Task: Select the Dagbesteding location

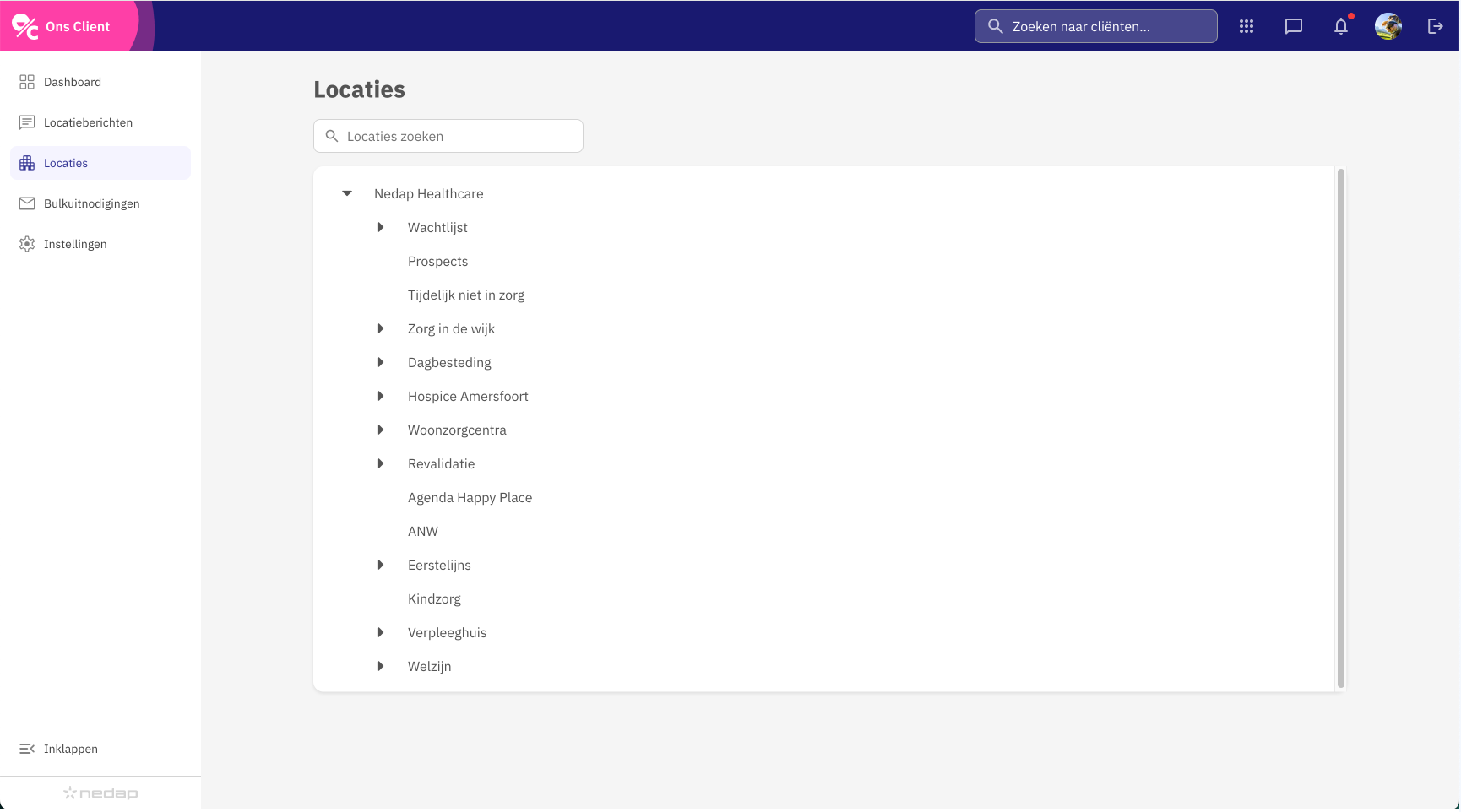Action: (x=449, y=362)
